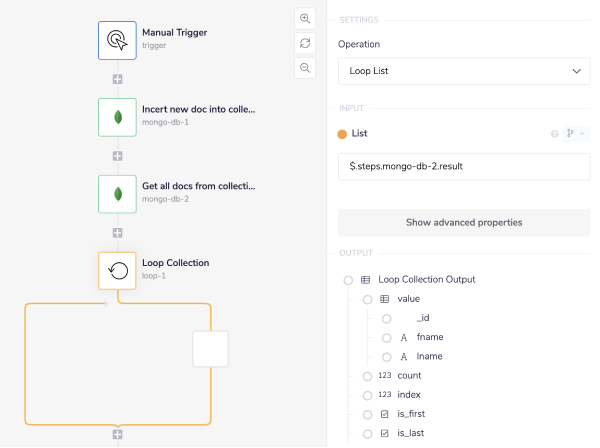The image size is (600, 448).
Task: Zoom in on the workflow canvas
Action: (x=305, y=19)
